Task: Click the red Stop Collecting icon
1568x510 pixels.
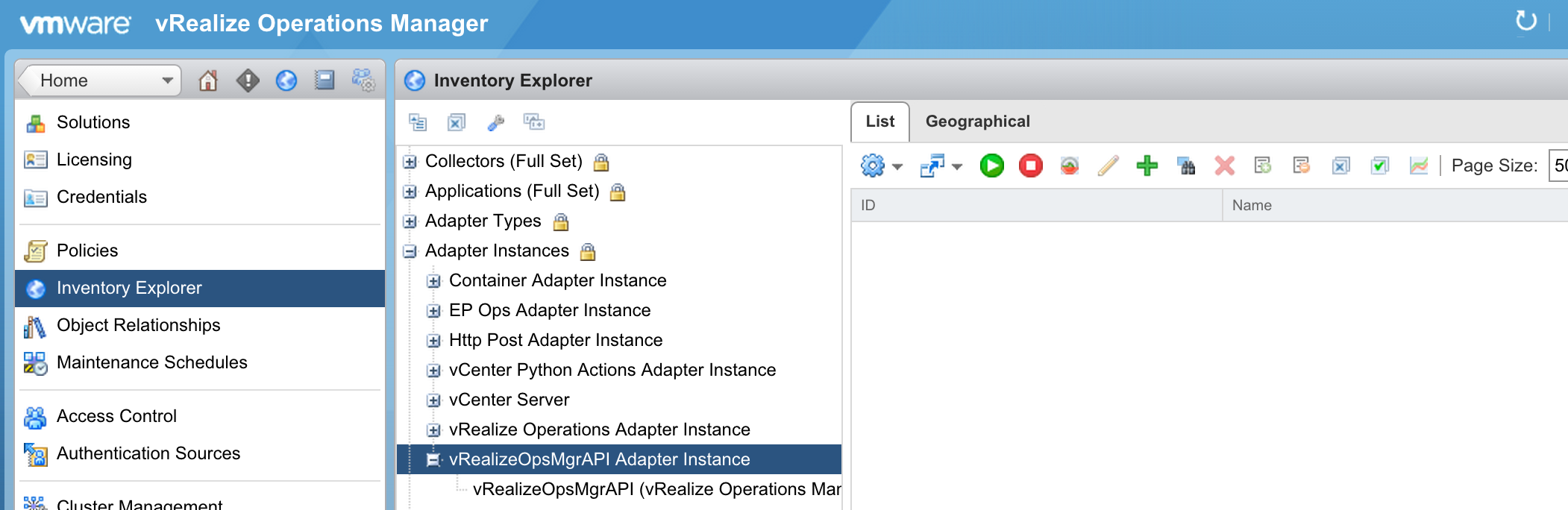Action: 1030,166
